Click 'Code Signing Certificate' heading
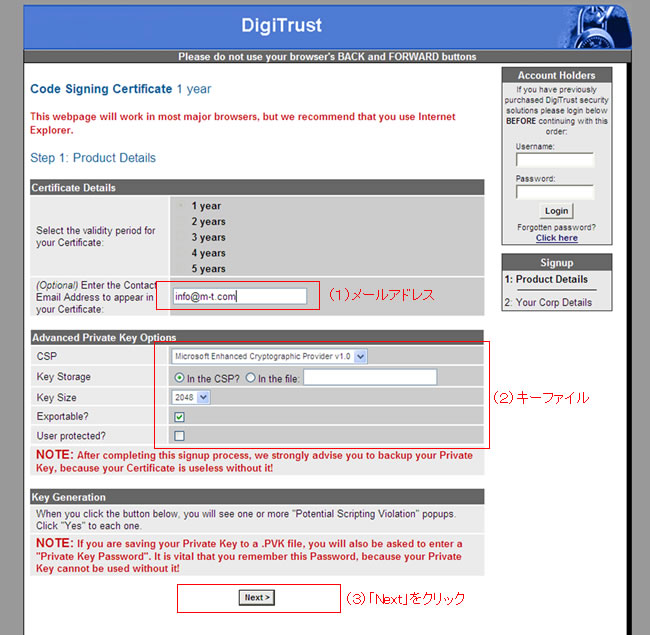This screenshot has height=635, width=650. [x=101, y=89]
